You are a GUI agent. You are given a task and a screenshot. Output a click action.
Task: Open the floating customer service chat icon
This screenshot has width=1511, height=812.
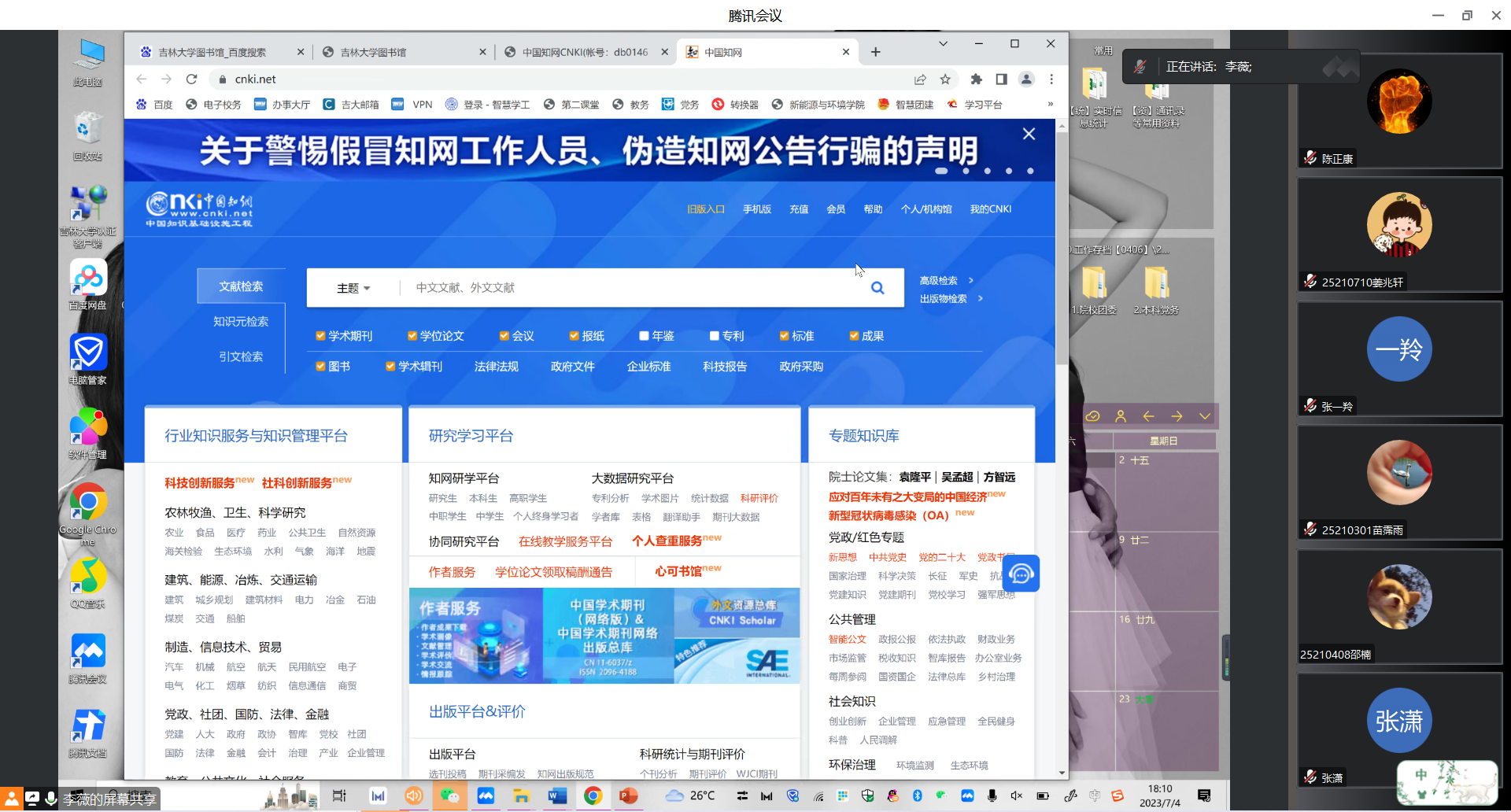coord(1021,574)
